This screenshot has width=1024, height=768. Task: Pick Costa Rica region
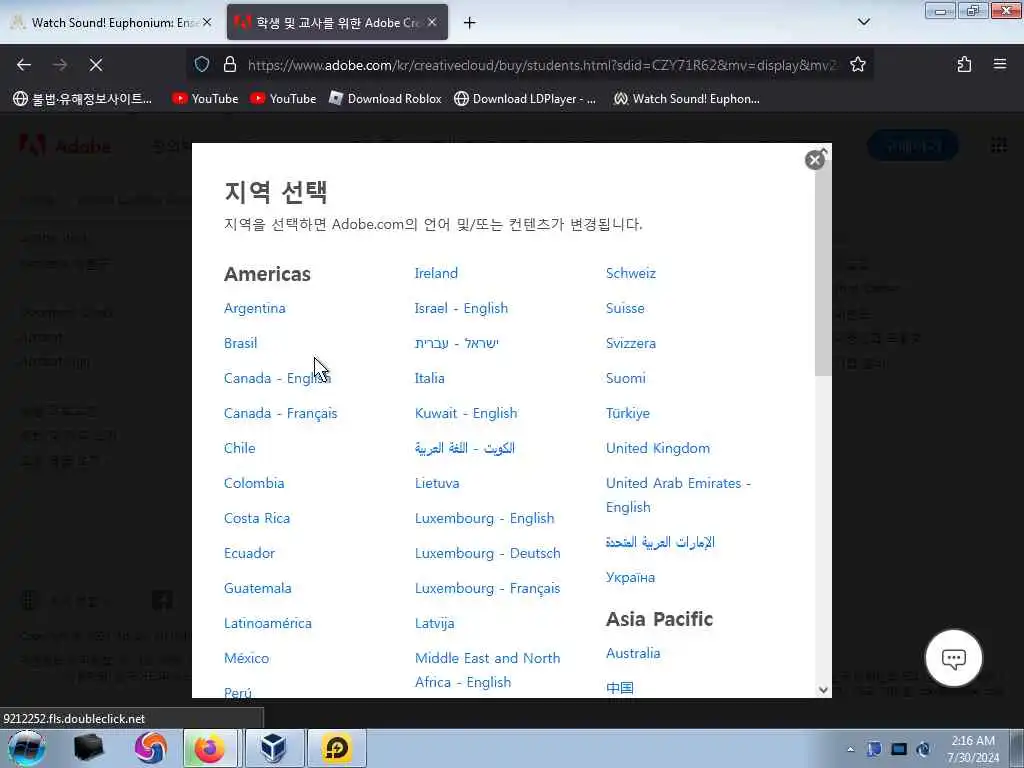pyautogui.click(x=257, y=519)
